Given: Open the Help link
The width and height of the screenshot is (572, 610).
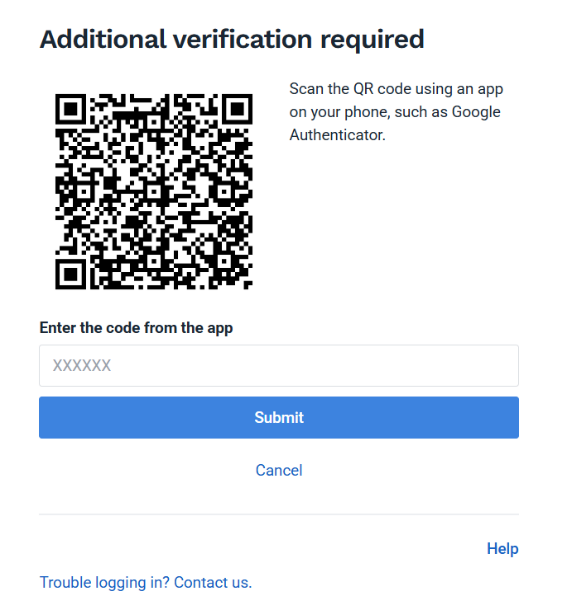Looking at the screenshot, I should pos(502,549).
